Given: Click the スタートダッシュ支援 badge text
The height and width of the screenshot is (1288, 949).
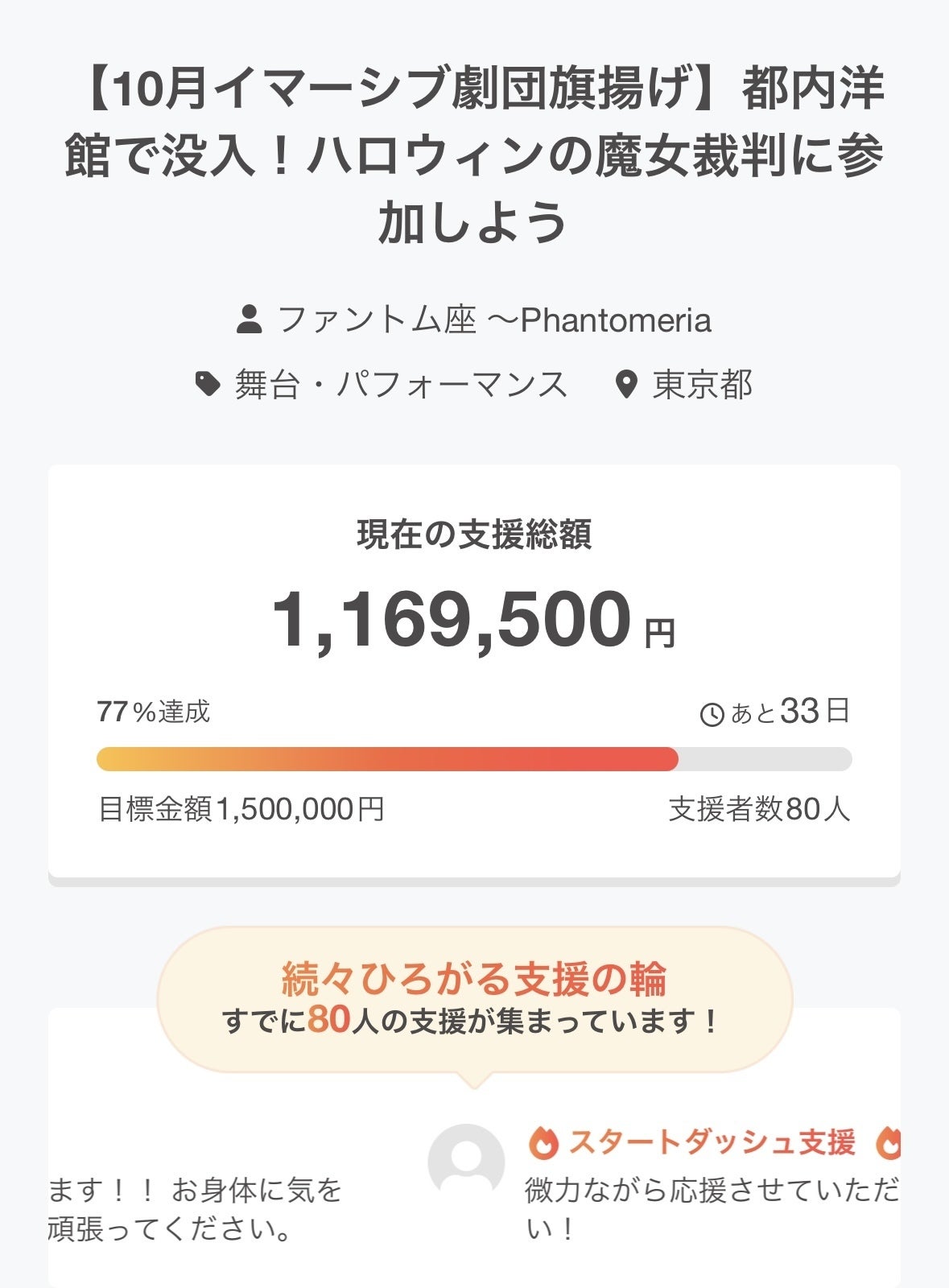Looking at the screenshot, I should (x=712, y=1143).
